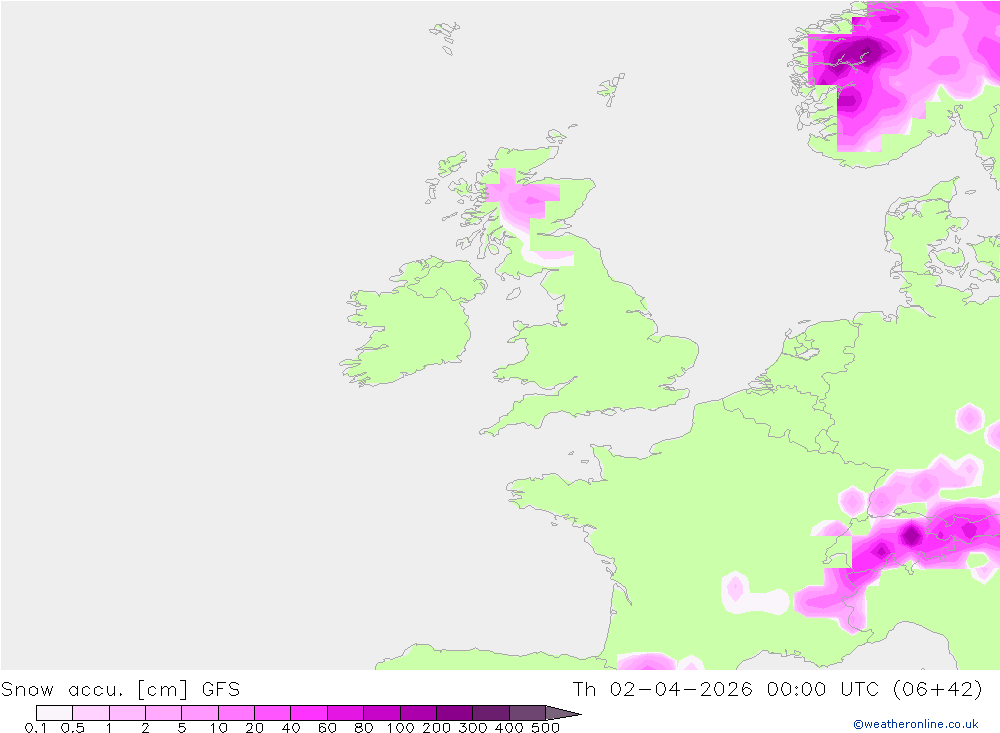The height and width of the screenshot is (733, 1000).
Task: Click the small pink snow spot over central Germany
Action: coord(969,418)
